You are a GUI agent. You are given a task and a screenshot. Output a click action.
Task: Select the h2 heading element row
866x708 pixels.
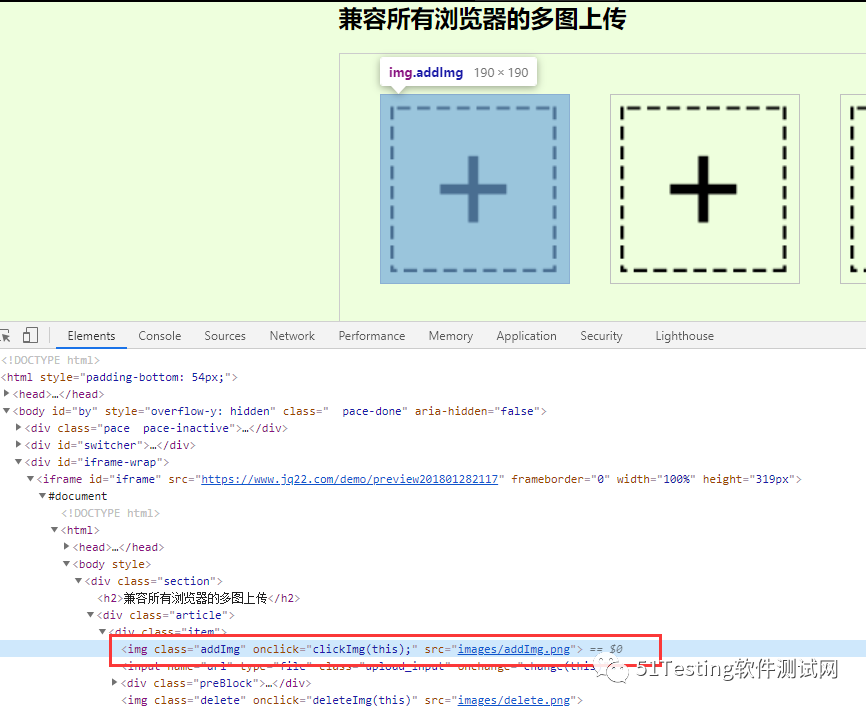[x=195, y=598]
